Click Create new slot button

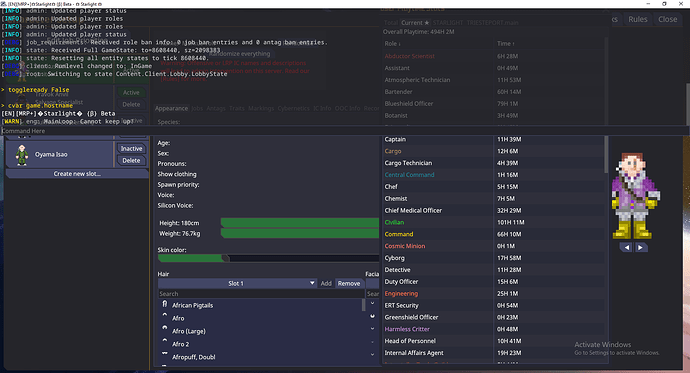pos(77,174)
